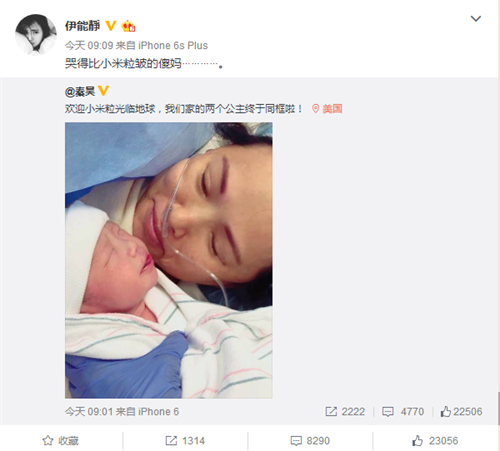Open the 8290 comments section
The width and height of the screenshot is (500, 451).
click(x=310, y=441)
